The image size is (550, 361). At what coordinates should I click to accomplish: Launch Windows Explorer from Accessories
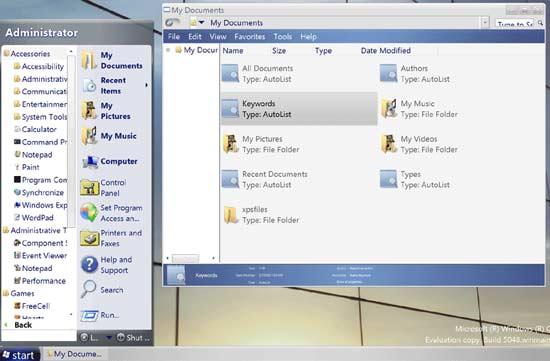coord(40,205)
